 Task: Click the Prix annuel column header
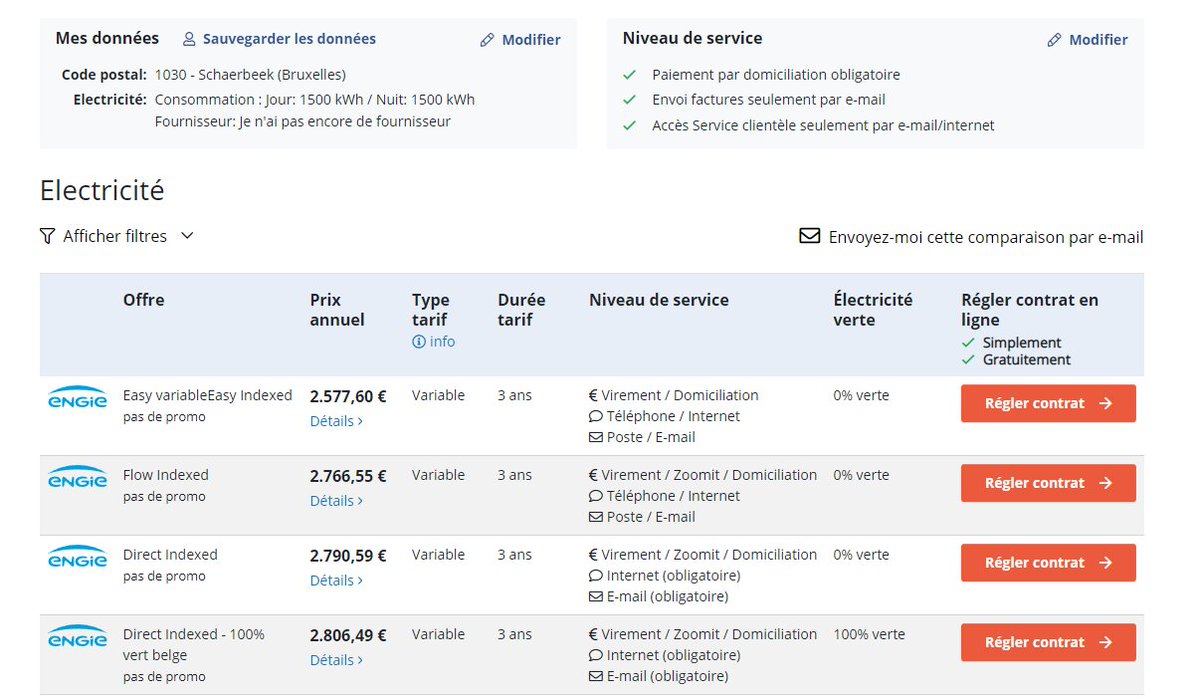[x=337, y=310]
